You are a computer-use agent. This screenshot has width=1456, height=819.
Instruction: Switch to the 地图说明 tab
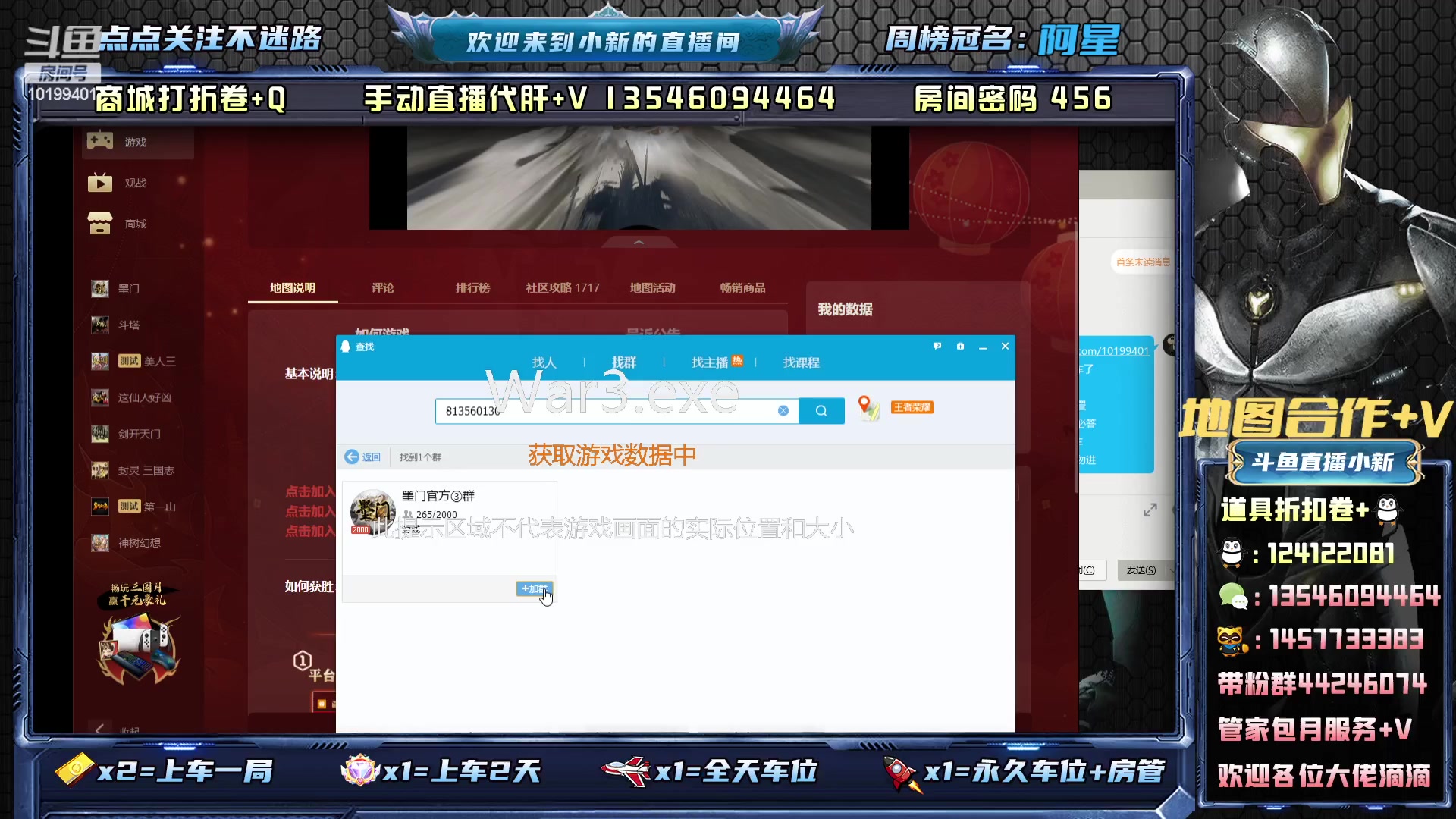pyautogui.click(x=293, y=288)
